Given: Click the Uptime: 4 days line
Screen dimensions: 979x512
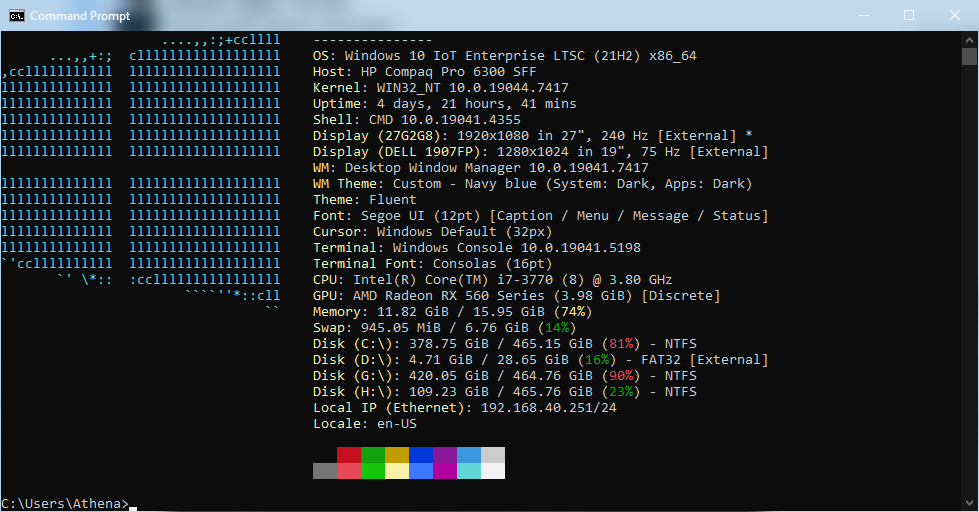Looking at the screenshot, I should coord(445,104).
